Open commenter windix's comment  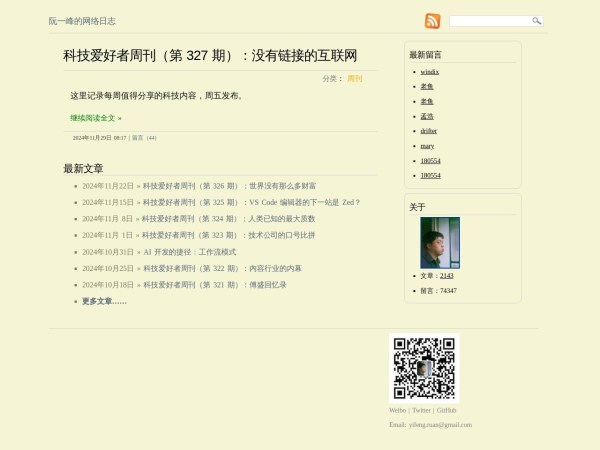tap(430, 72)
